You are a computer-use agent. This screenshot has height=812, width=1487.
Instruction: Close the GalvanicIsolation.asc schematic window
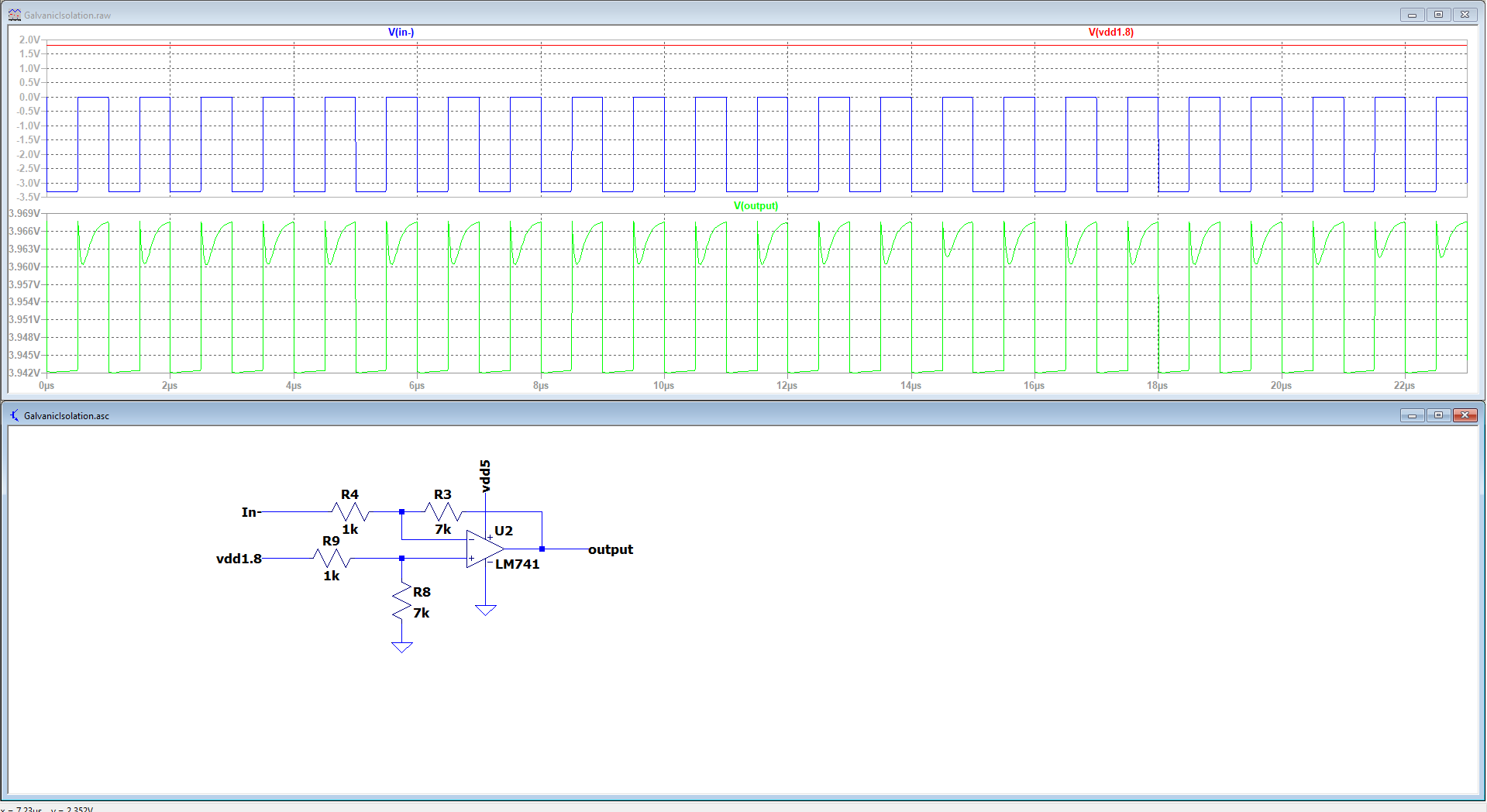click(1465, 415)
